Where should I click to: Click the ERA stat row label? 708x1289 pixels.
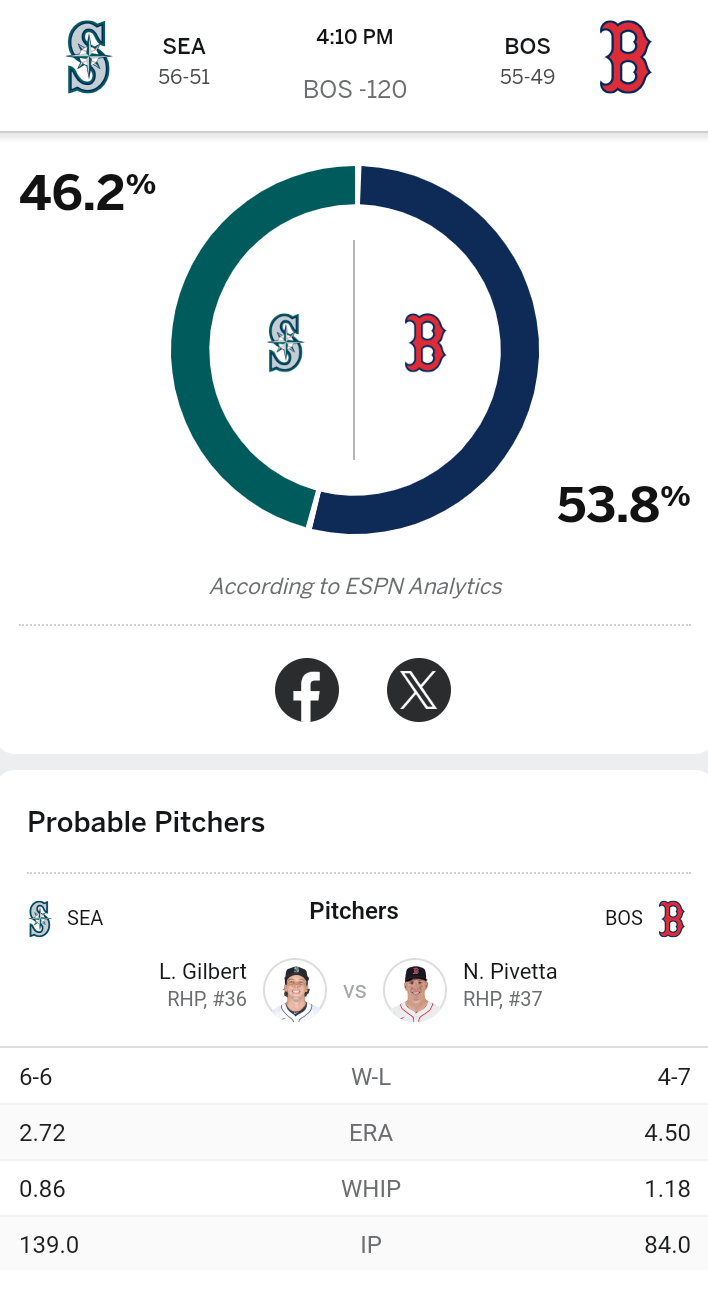[x=371, y=1133]
